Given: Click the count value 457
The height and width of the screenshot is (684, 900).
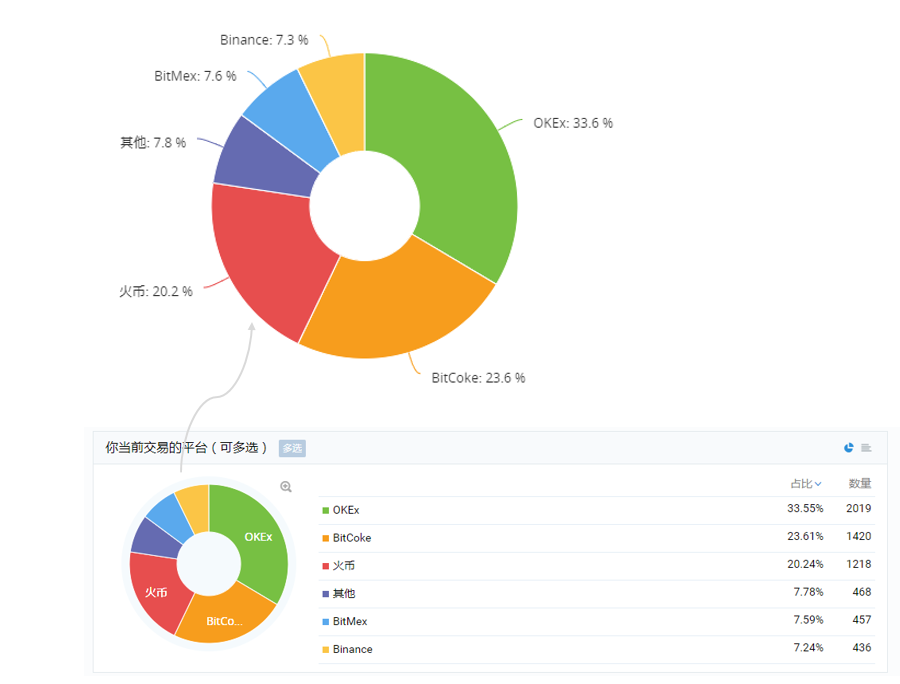Looking at the screenshot, I should pyautogui.click(x=862, y=620).
